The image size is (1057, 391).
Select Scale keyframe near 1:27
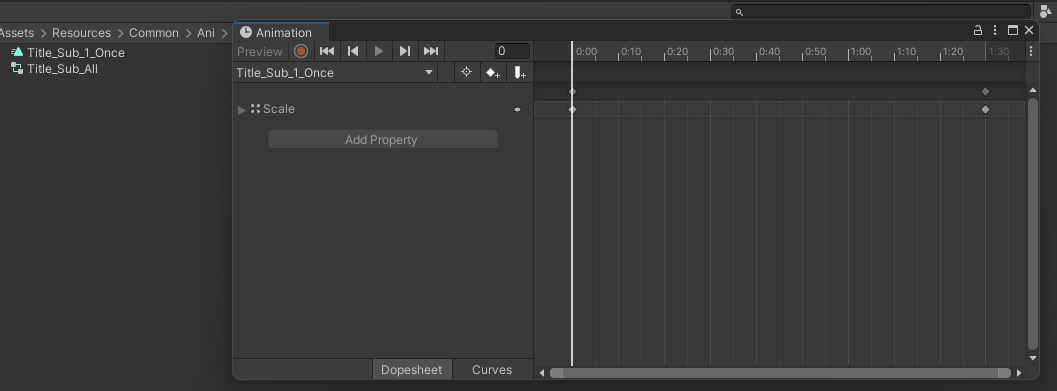(986, 109)
